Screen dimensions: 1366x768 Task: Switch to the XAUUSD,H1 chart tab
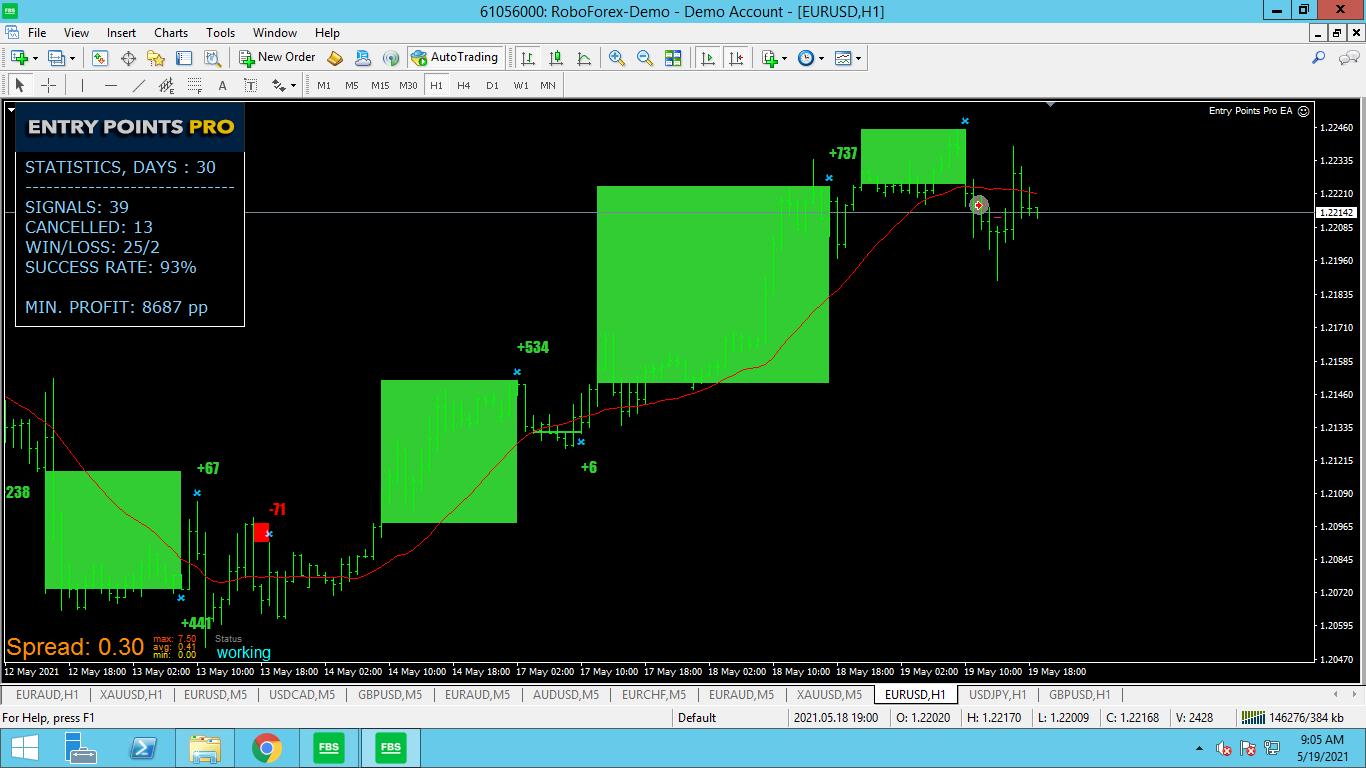pyautogui.click(x=131, y=694)
